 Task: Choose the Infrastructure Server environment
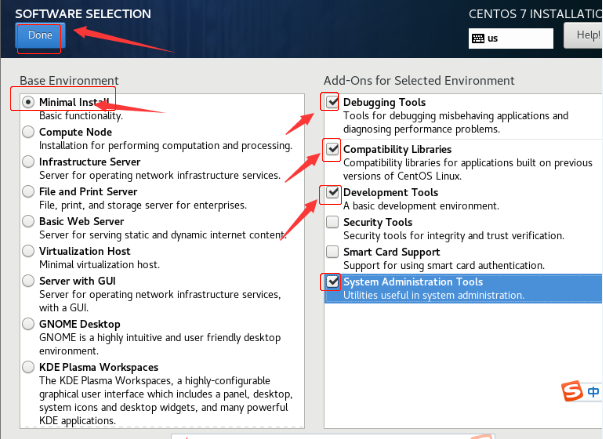(28, 161)
